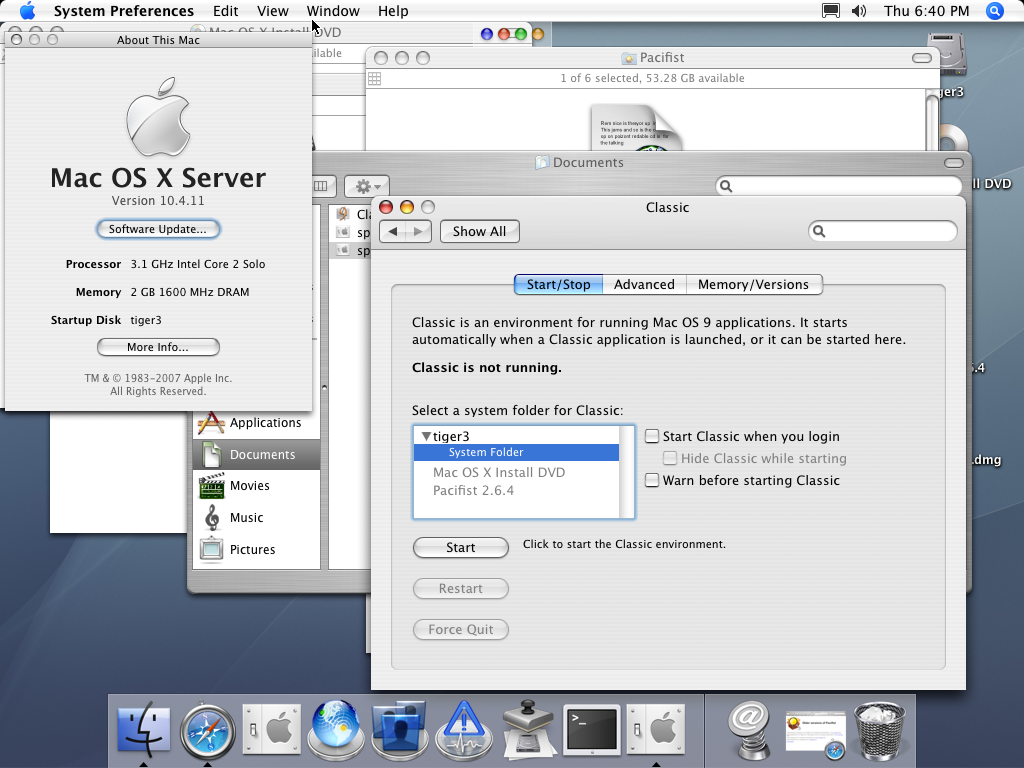Toggle toolbar pill button on Documents window
The width and height of the screenshot is (1024, 768).
(953, 163)
